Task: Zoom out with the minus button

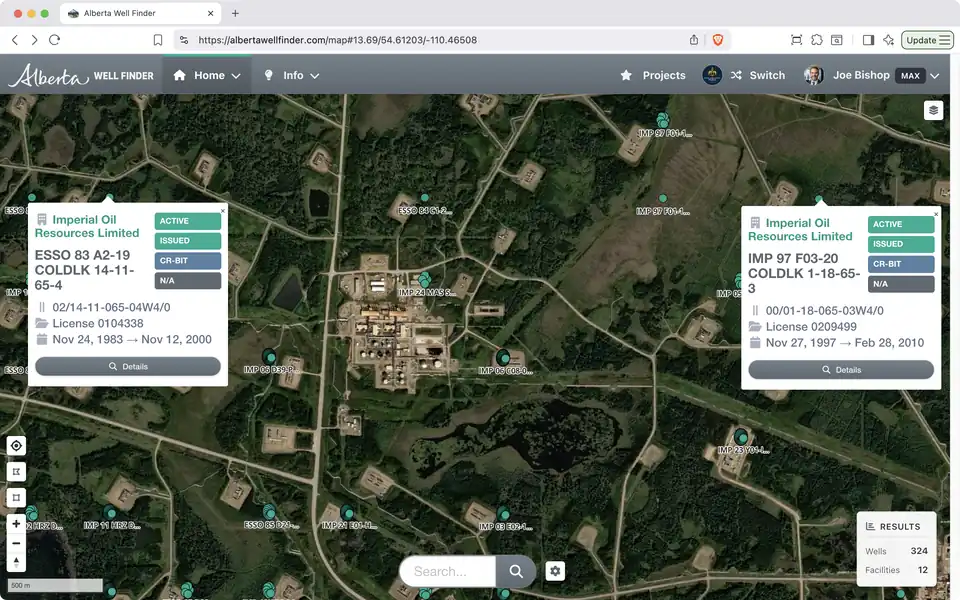Action: (17, 543)
